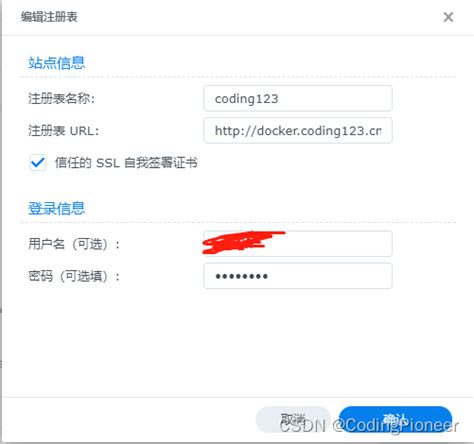
Task: Click the 编辑注册表 dialog title
Action: [49, 17]
